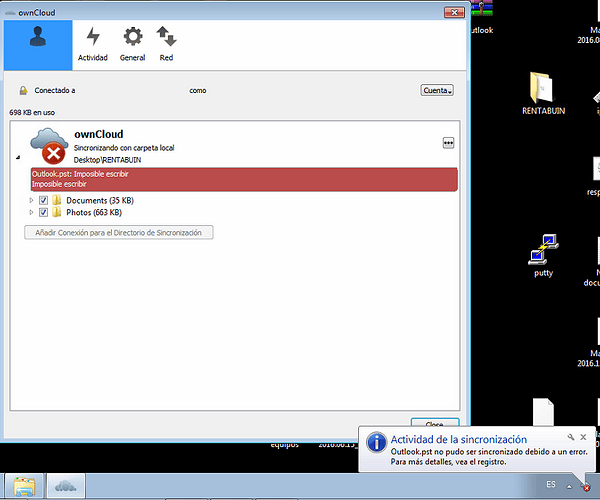Show hidden tray icons arrow

click(x=569, y=487)
